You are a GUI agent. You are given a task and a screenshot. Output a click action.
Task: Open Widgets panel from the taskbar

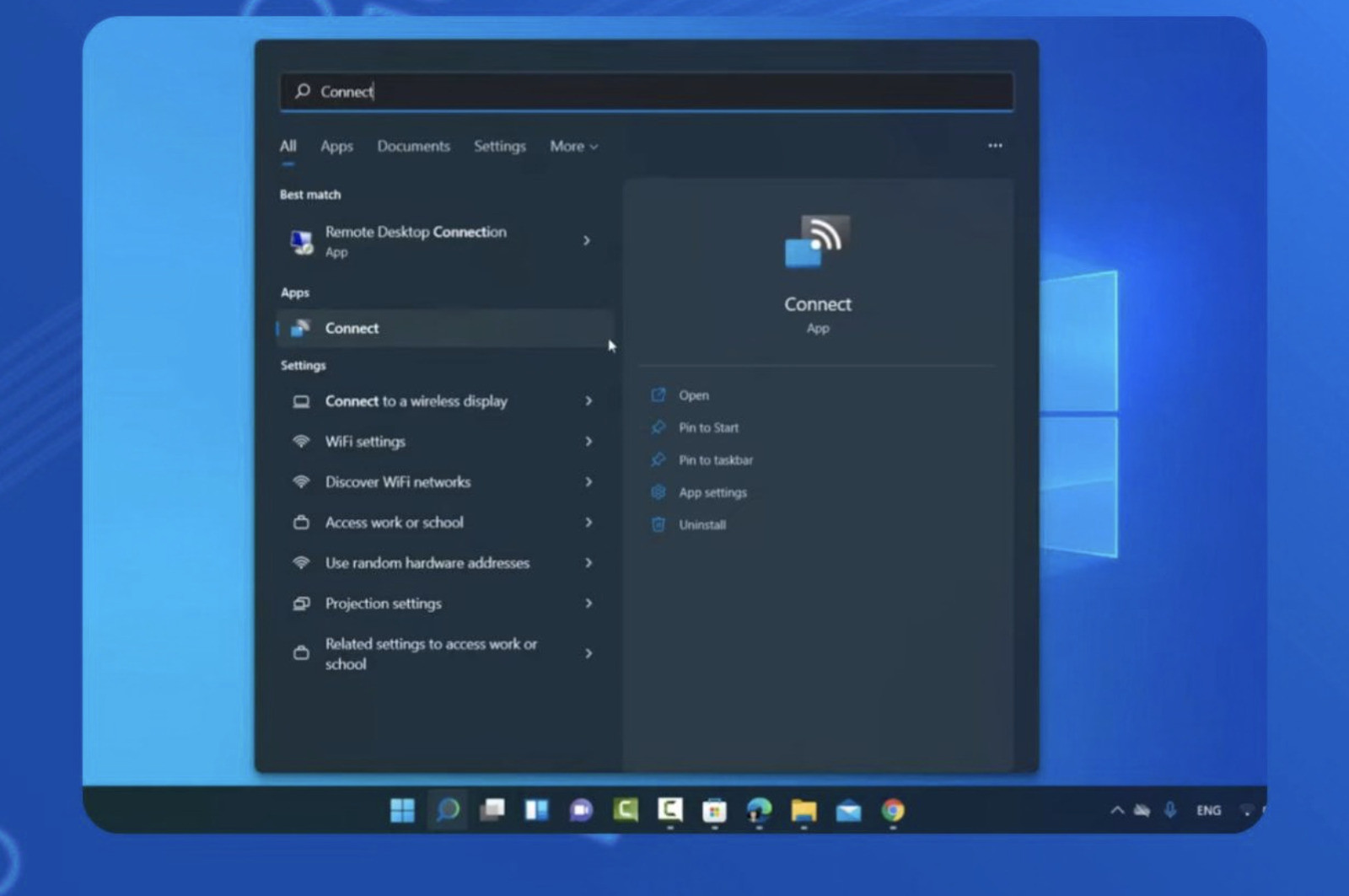coord(536,810)
